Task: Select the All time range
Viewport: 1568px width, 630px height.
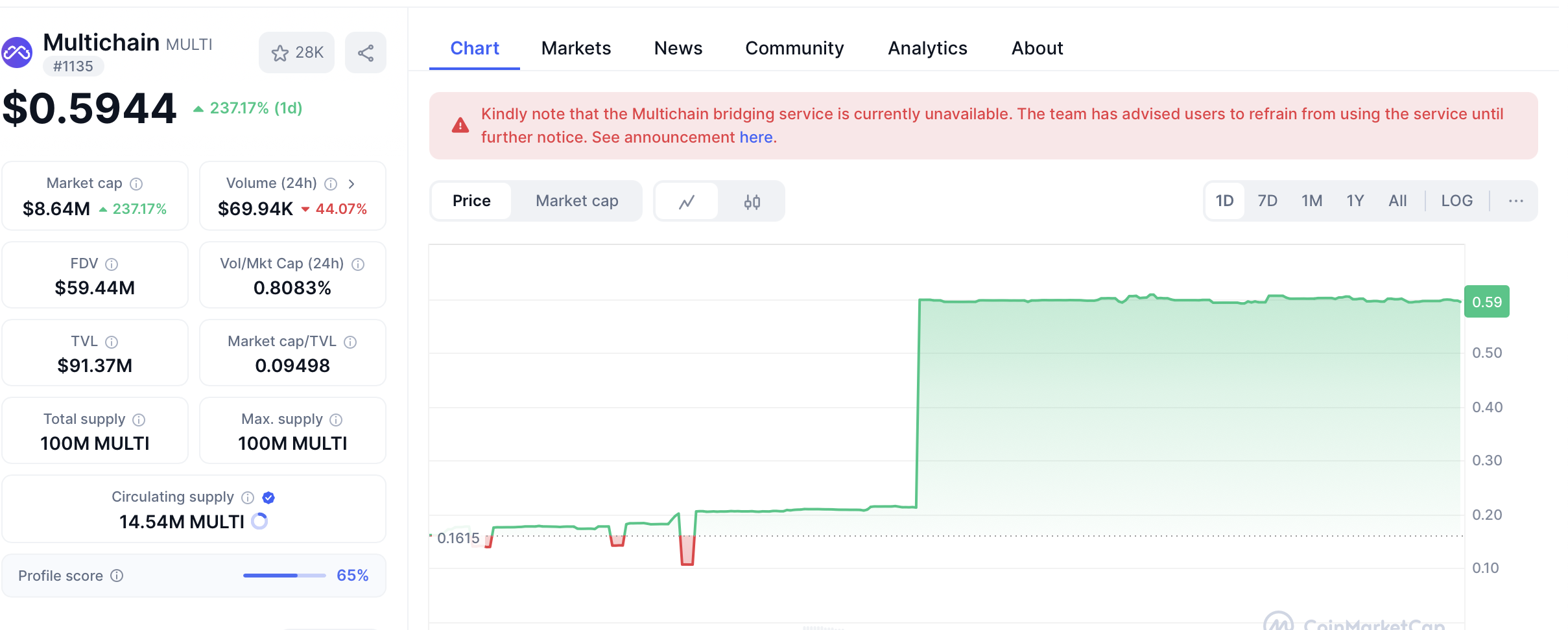Action: coord(1397,201)
